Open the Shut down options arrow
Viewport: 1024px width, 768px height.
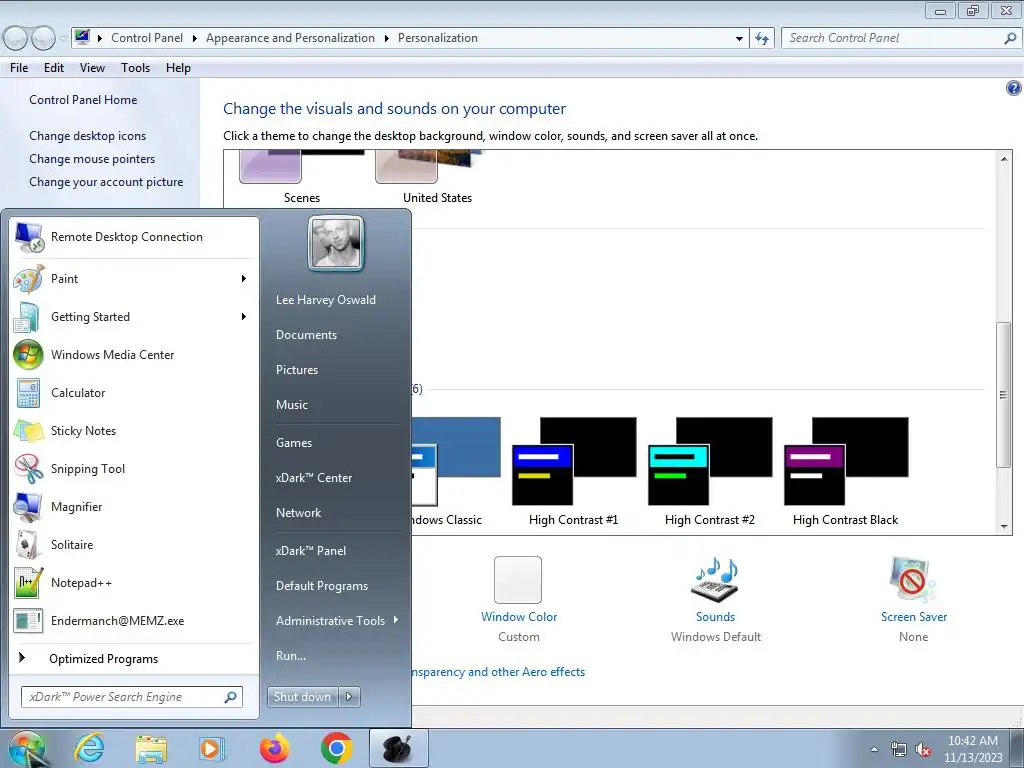pyautogui.click(x=349, y=697)
